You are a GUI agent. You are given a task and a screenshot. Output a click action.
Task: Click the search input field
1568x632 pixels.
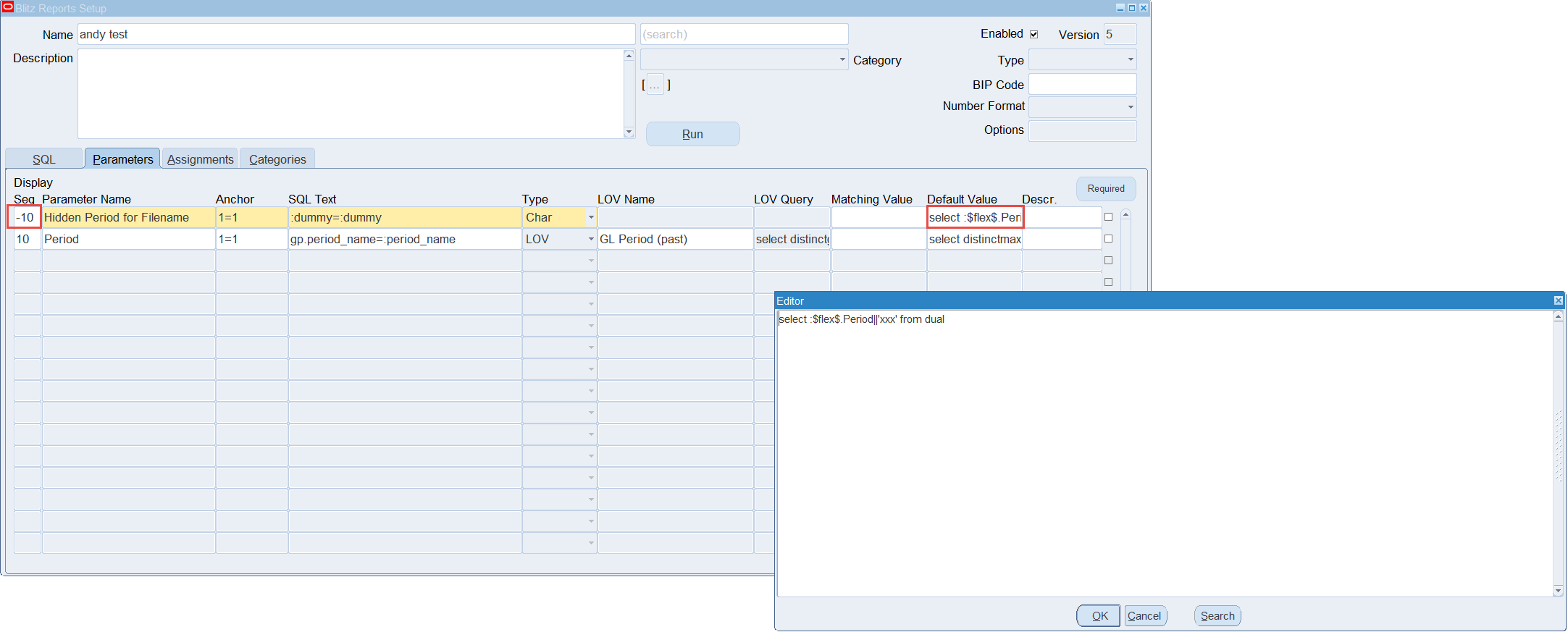[744, 34]
